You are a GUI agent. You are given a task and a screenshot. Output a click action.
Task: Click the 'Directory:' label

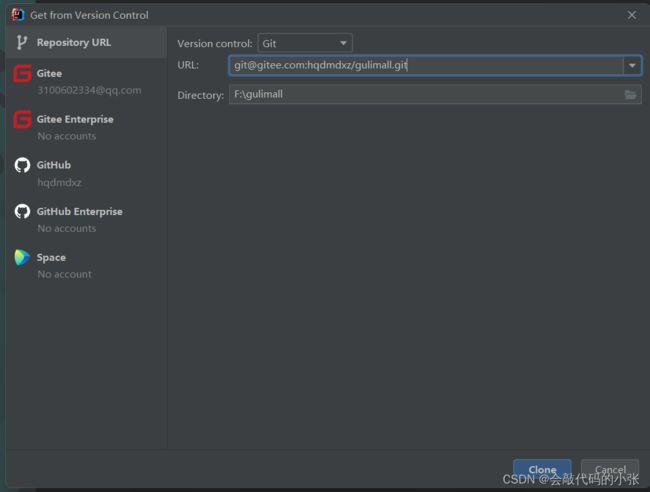(201, 95)
